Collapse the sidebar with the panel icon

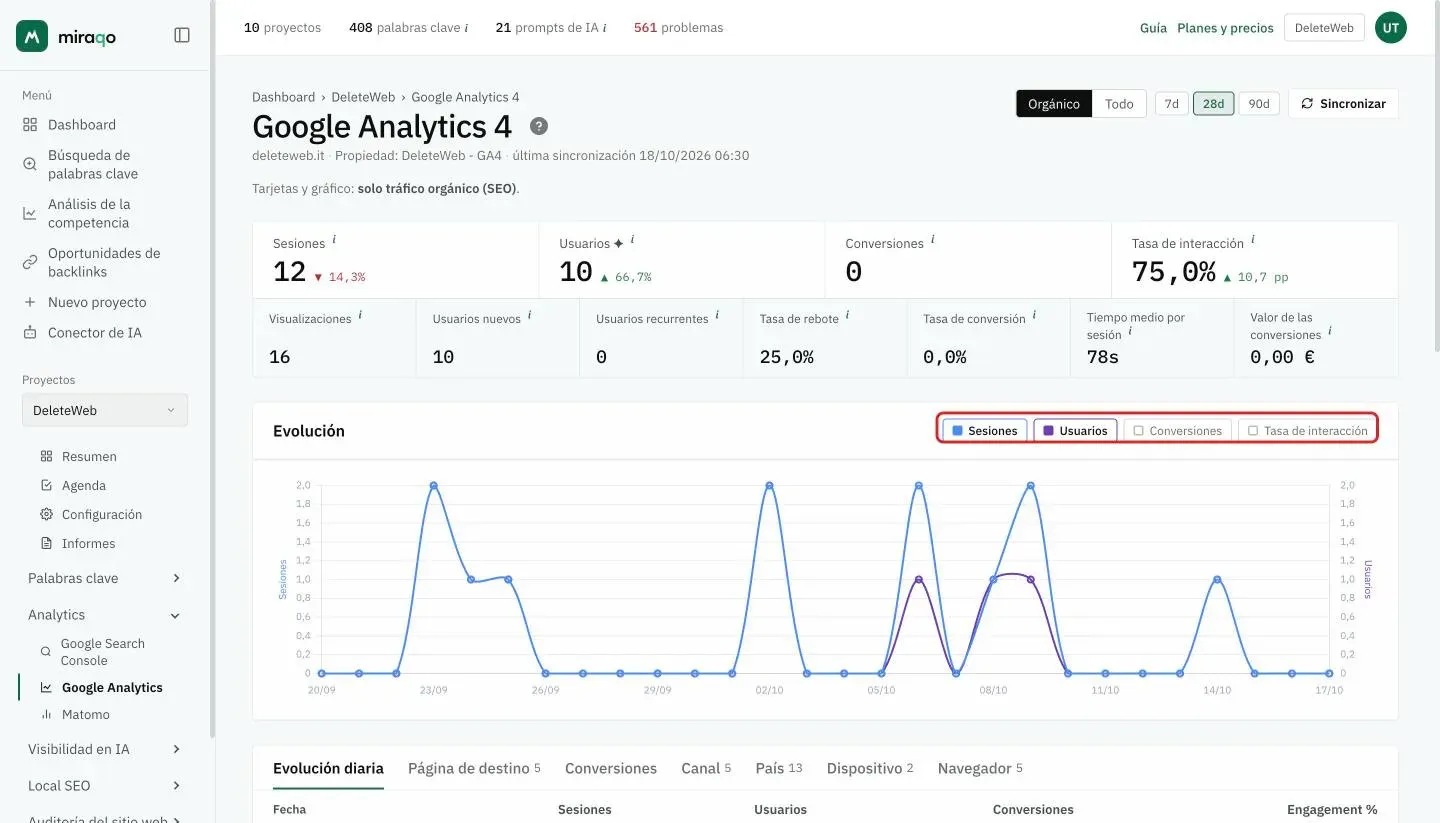tap(182, 35)
